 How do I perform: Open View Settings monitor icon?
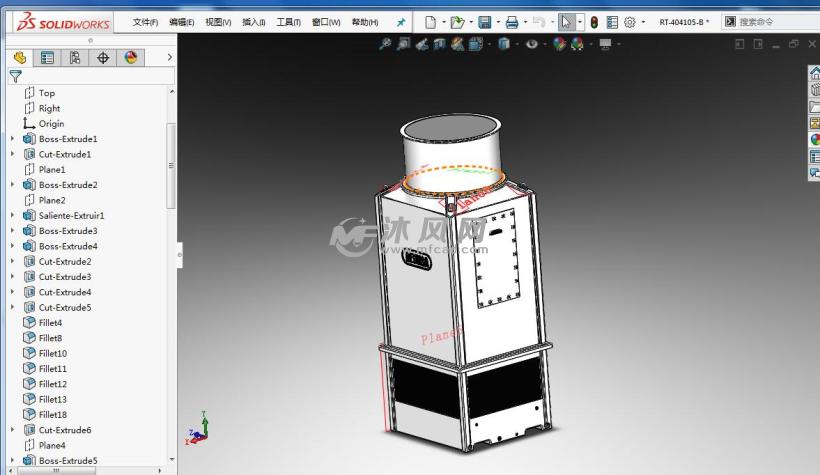click(606, 44)
